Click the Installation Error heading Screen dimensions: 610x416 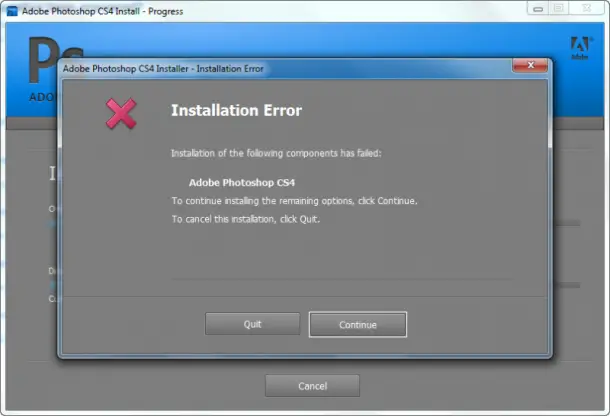(x=237, y=111)
